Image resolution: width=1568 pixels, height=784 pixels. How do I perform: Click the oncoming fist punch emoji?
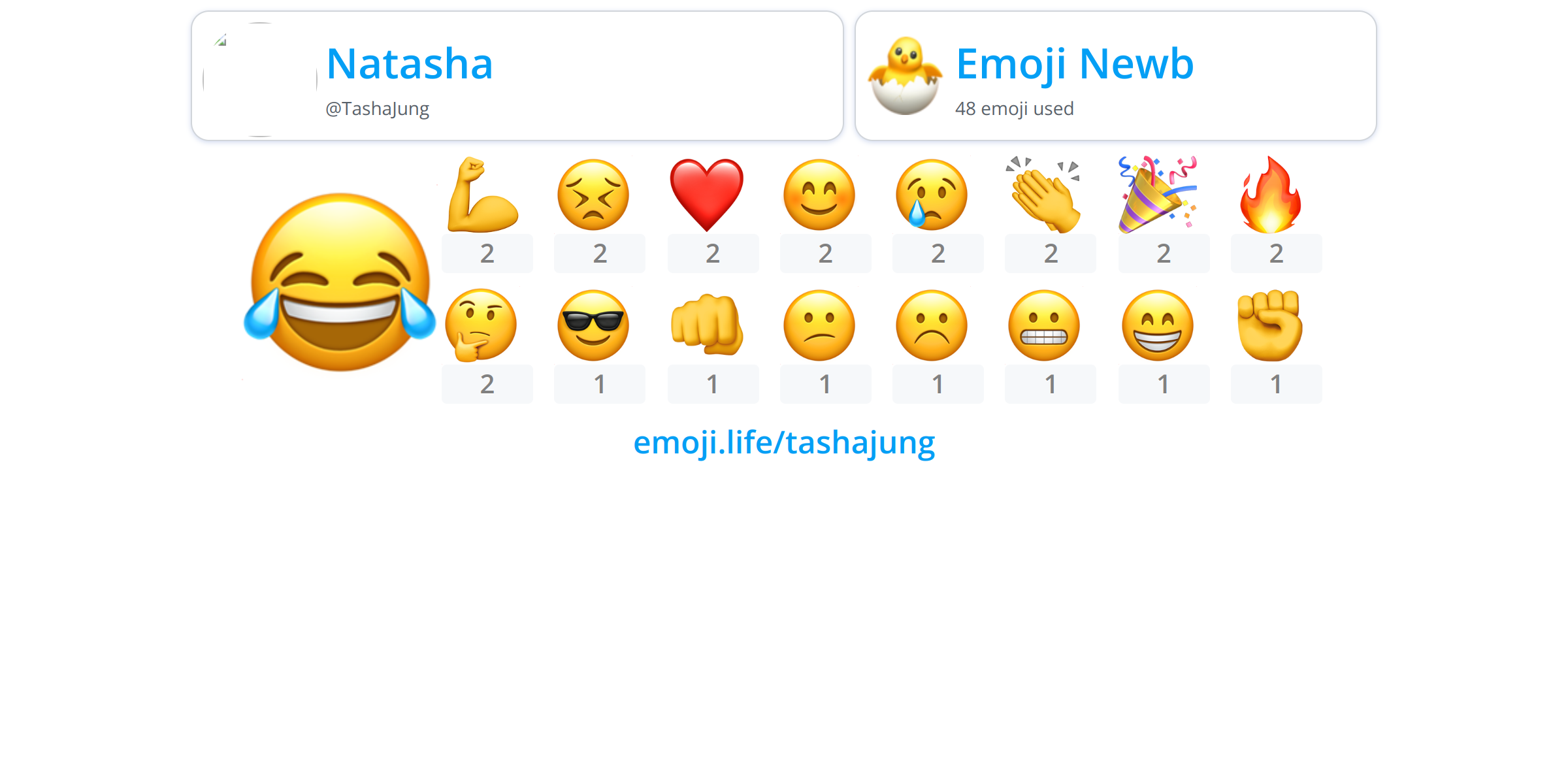click(x=707, y=325)
